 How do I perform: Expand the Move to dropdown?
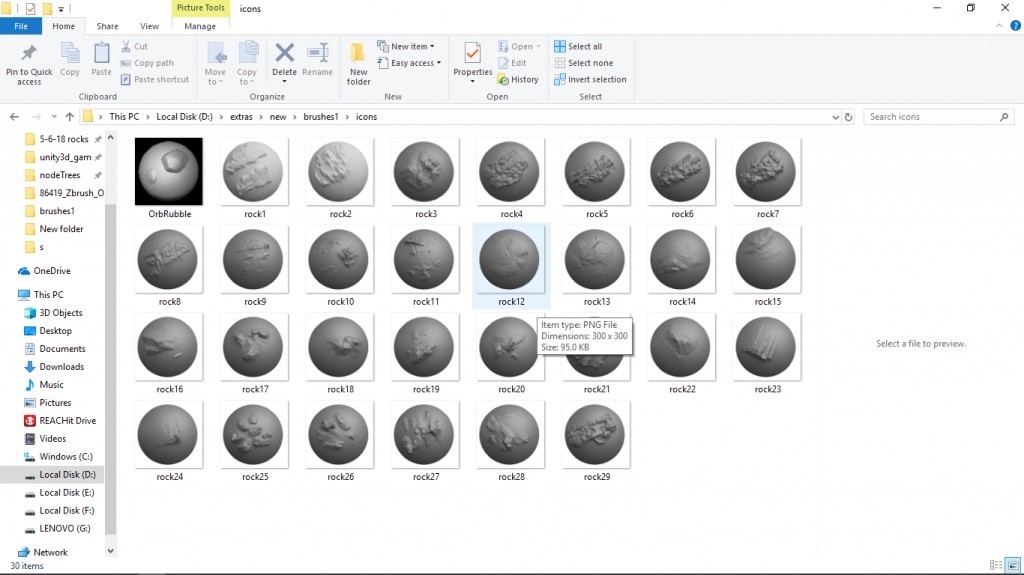click(x=215, y=63)
